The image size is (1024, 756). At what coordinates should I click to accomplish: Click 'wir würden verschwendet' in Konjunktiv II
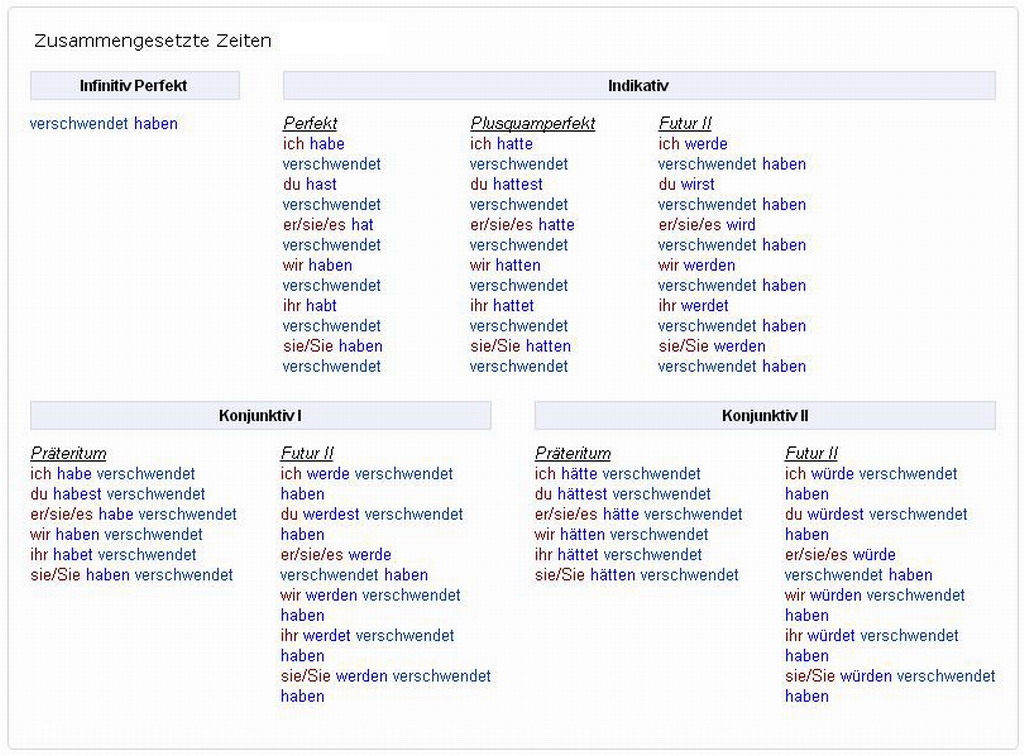(874, 595)
